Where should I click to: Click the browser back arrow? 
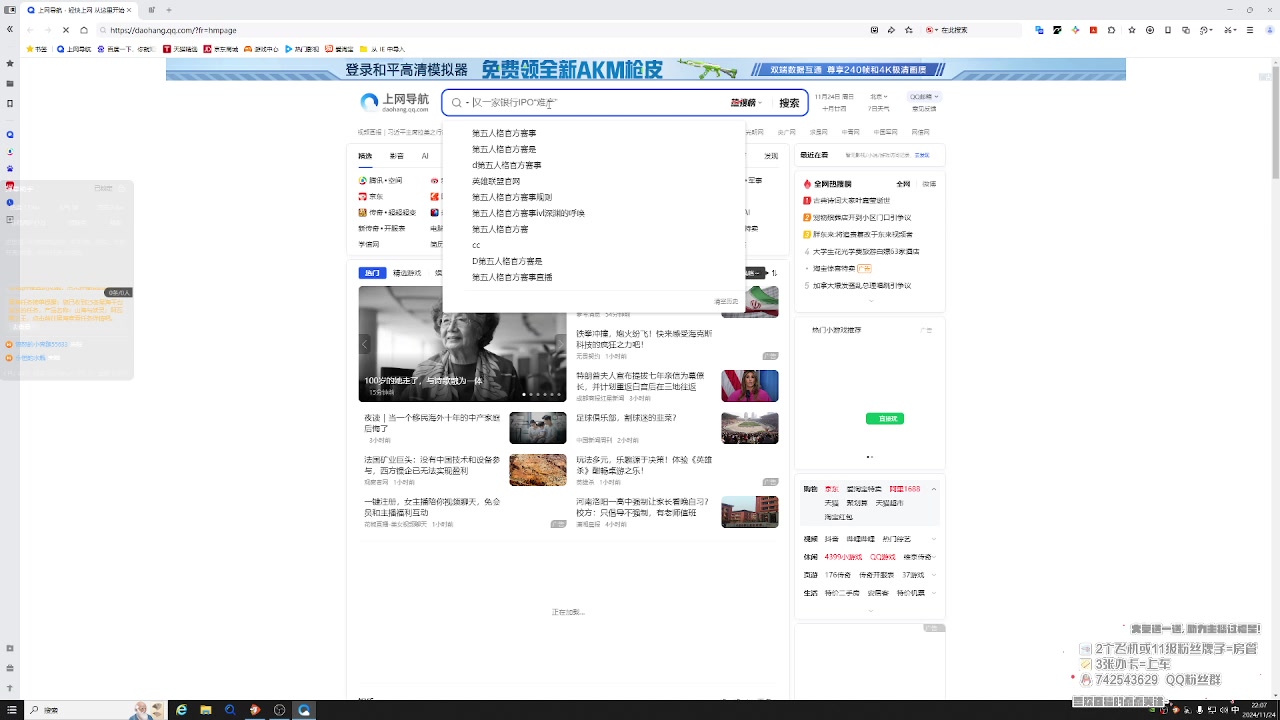[29, 30]
